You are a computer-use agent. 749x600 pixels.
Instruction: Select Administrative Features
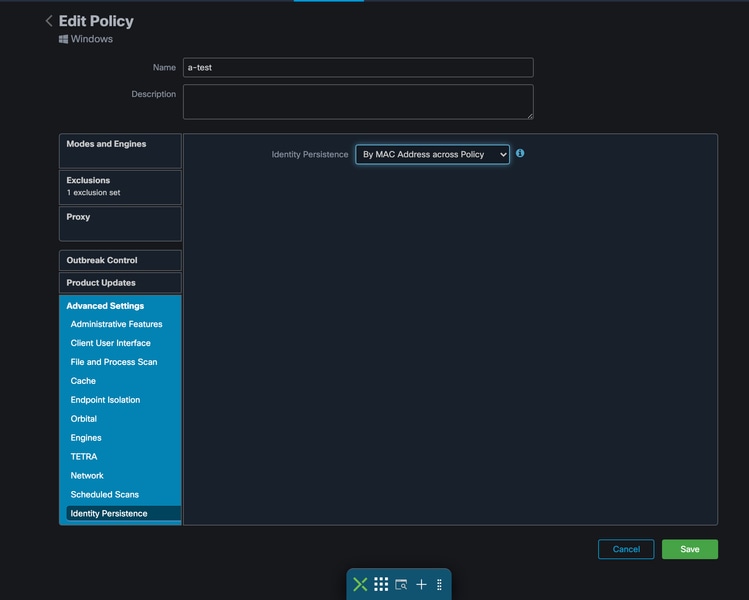tap(117, 324)
